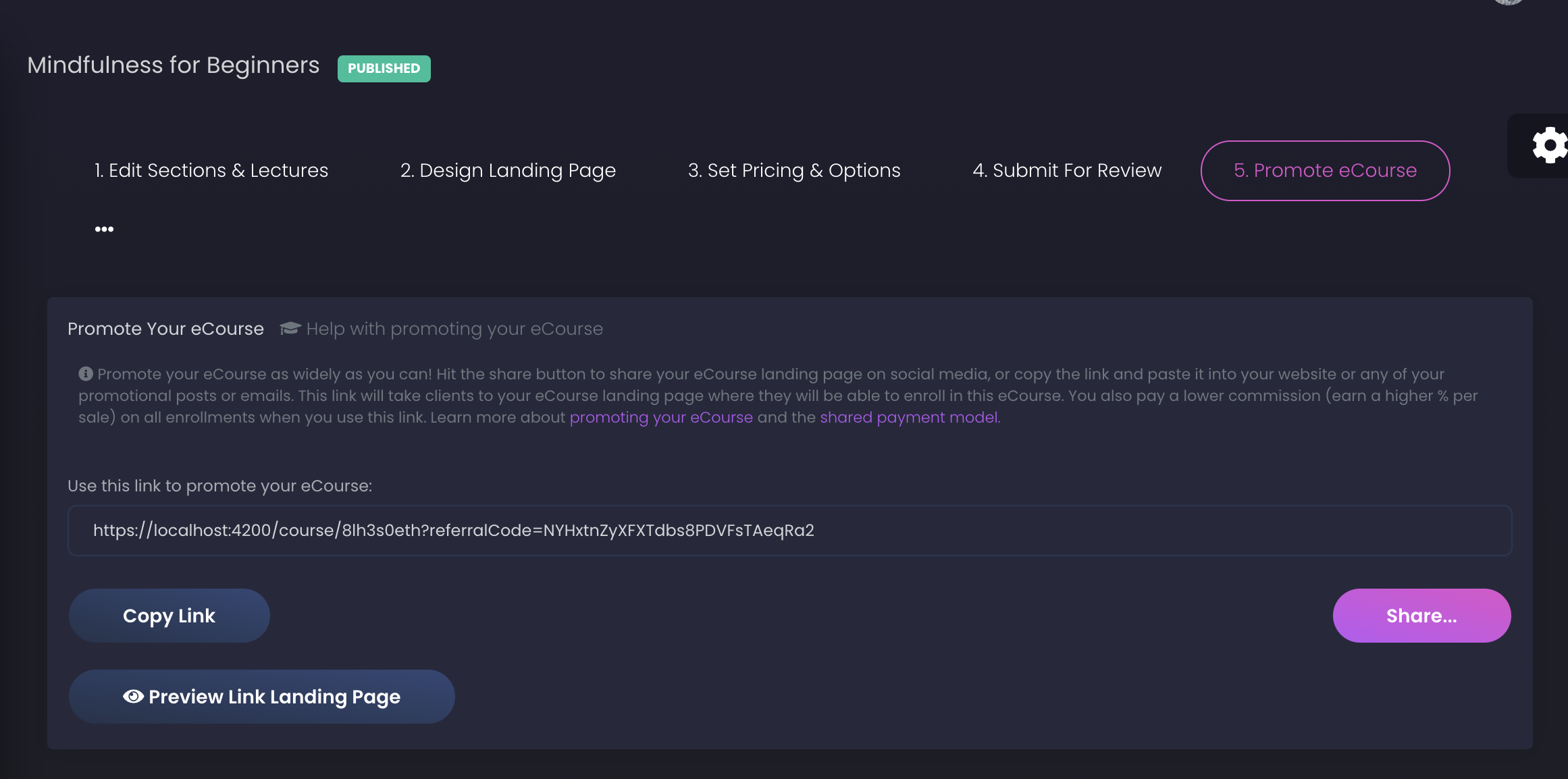The height and width of the screenshot is (779, 1568).
Task: Open the 'promoting your eCourse' link
Action: point(660,417)
